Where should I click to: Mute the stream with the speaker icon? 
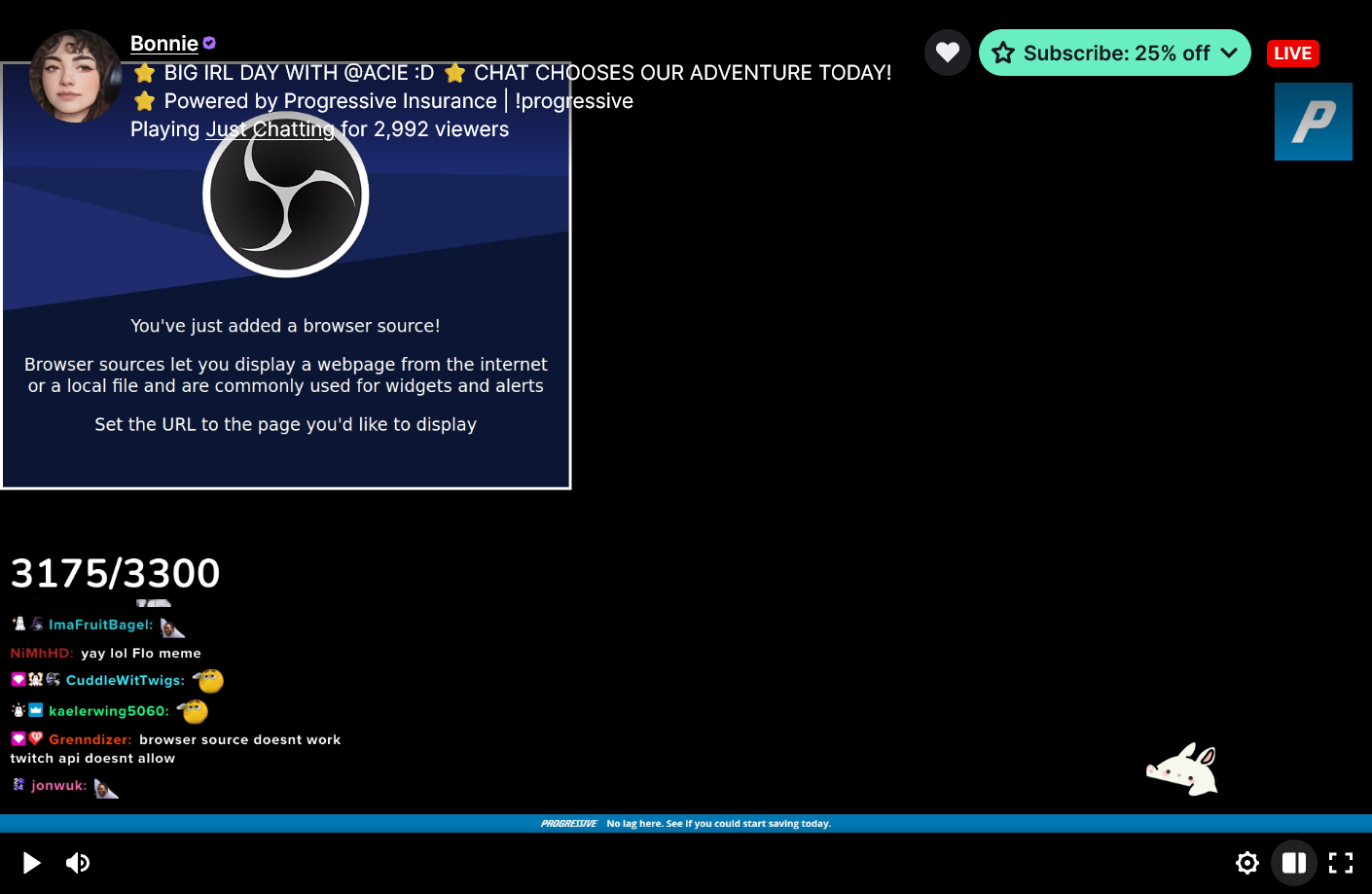(78, 863)
